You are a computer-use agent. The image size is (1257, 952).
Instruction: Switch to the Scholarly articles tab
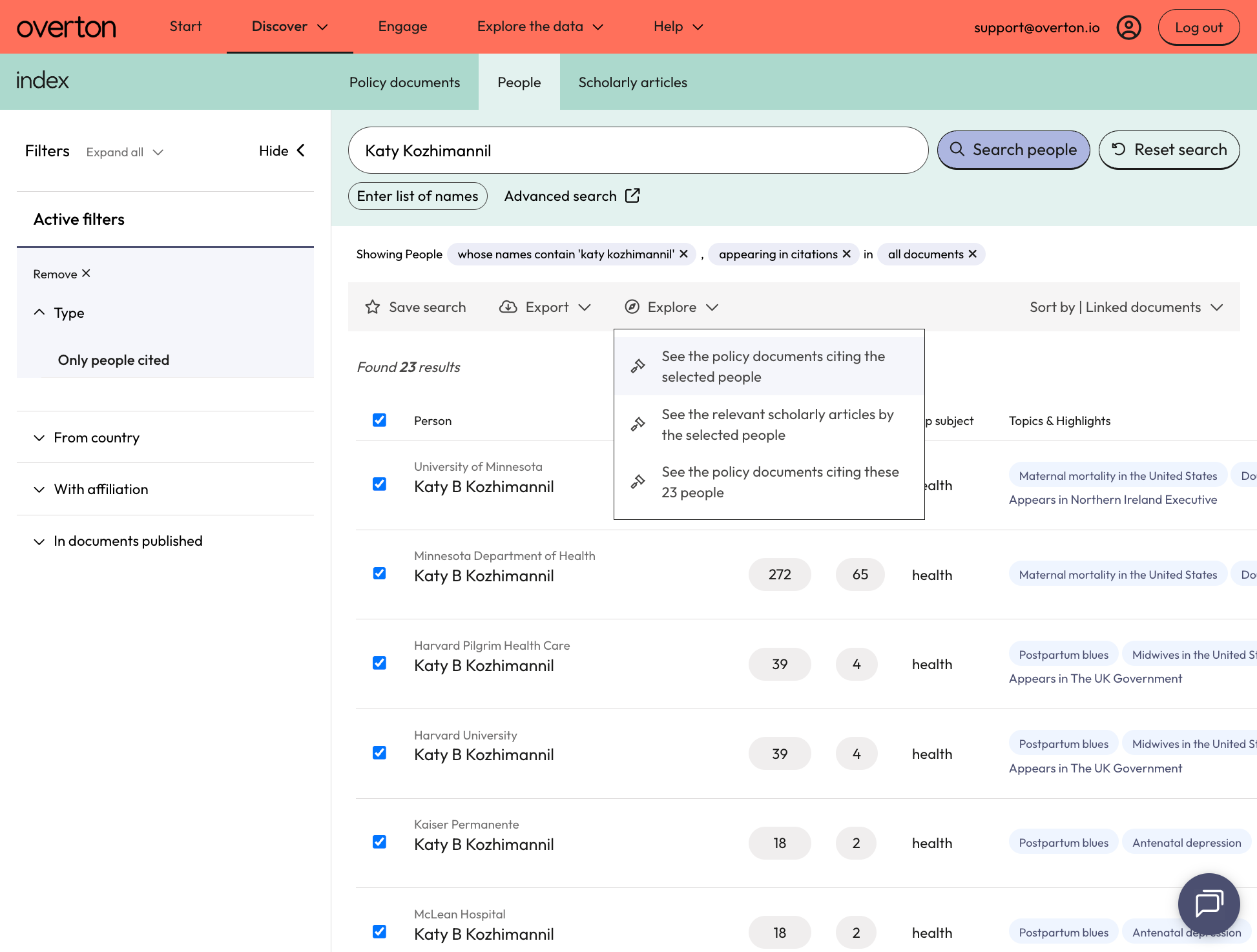[x=632, y=82]
